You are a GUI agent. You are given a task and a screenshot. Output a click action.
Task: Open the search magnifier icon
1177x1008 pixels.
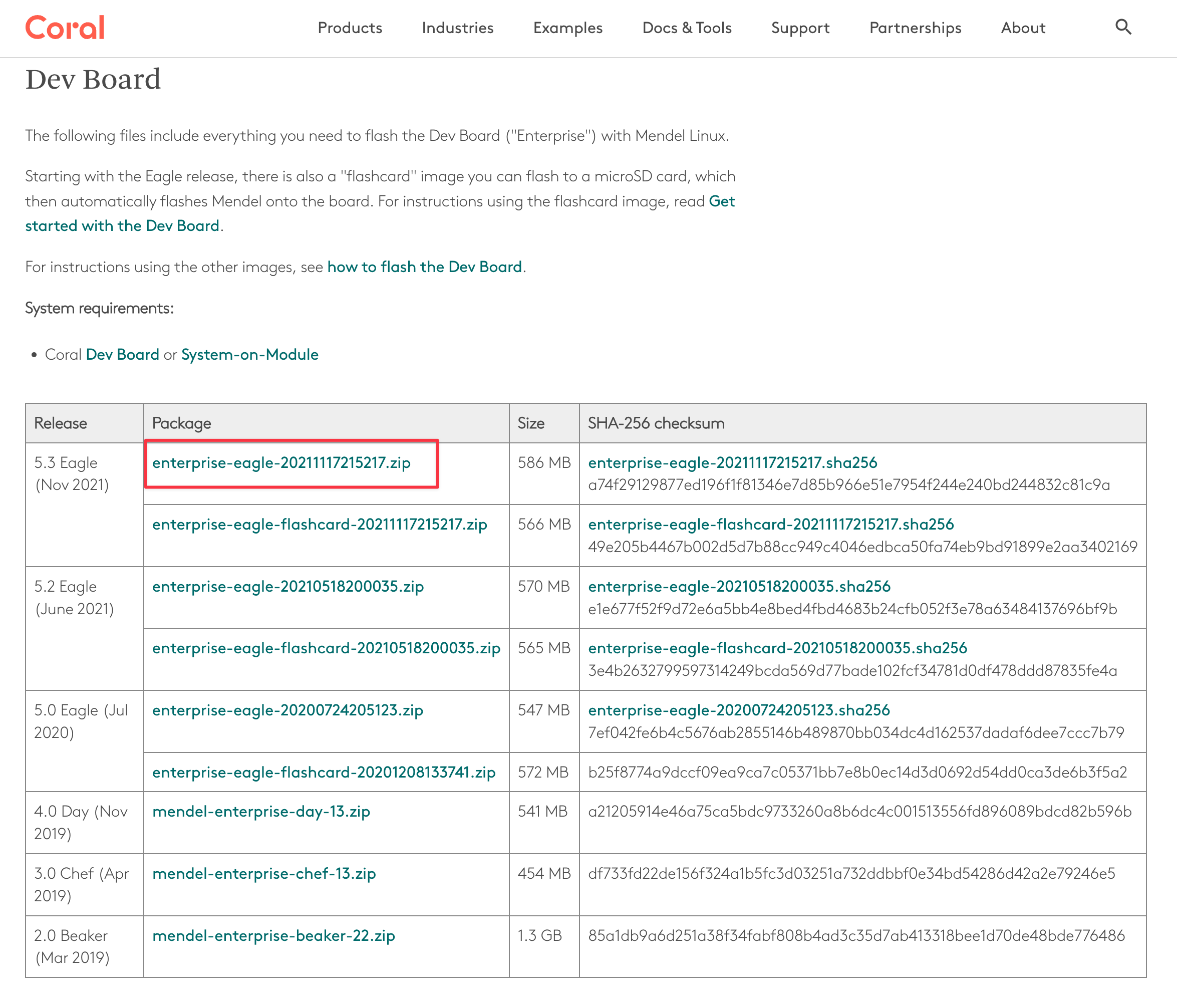coord(1123,27)
